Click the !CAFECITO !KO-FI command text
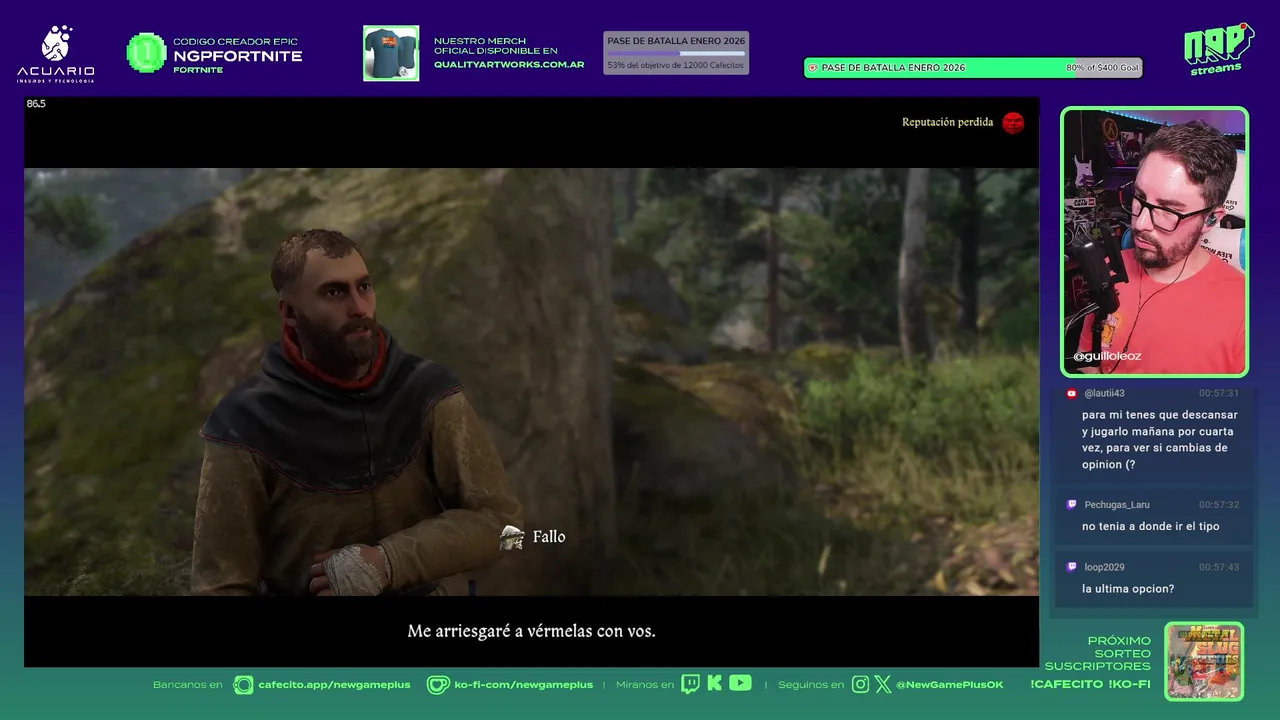The height and width of the screenshot is (720, 1280). [1090, 685]
